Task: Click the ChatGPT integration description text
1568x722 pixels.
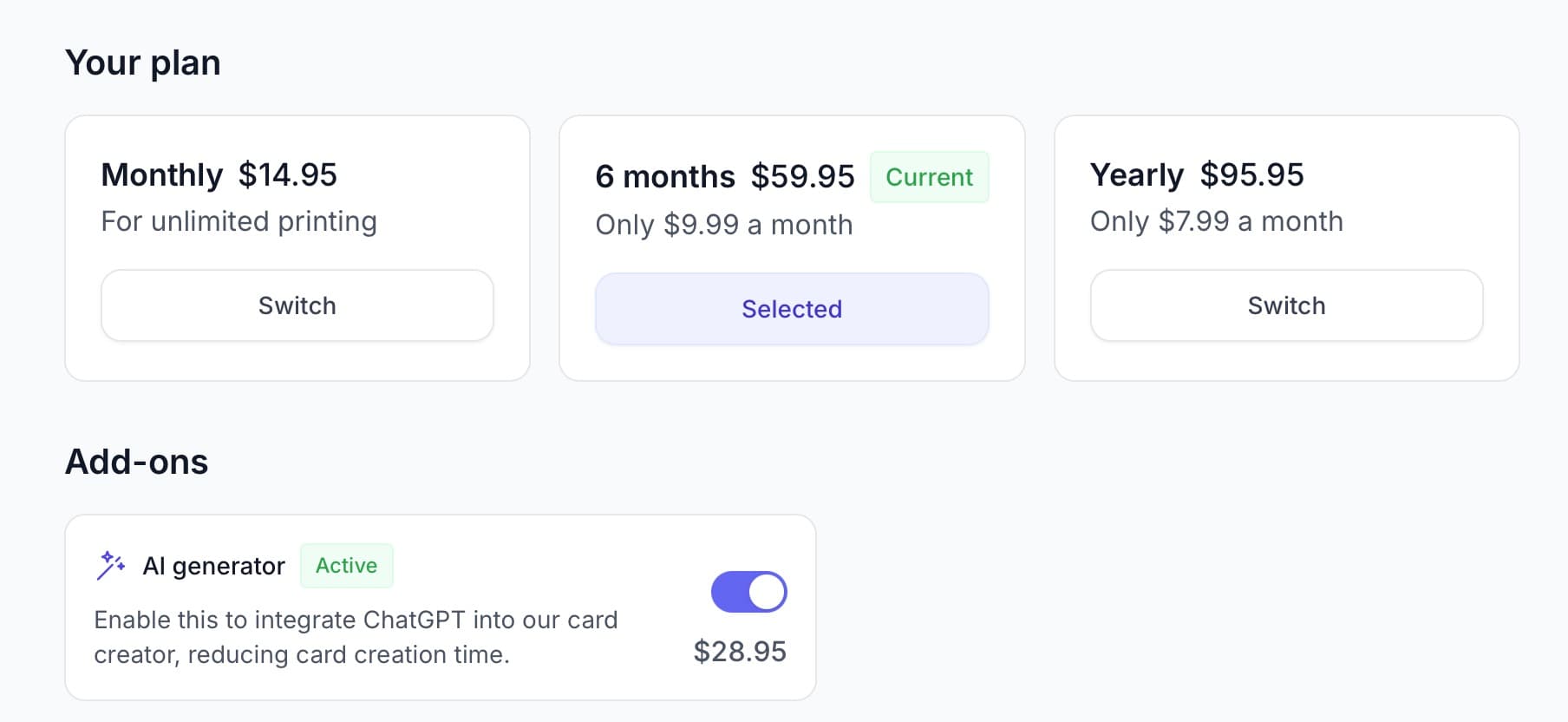Action: 356,637
